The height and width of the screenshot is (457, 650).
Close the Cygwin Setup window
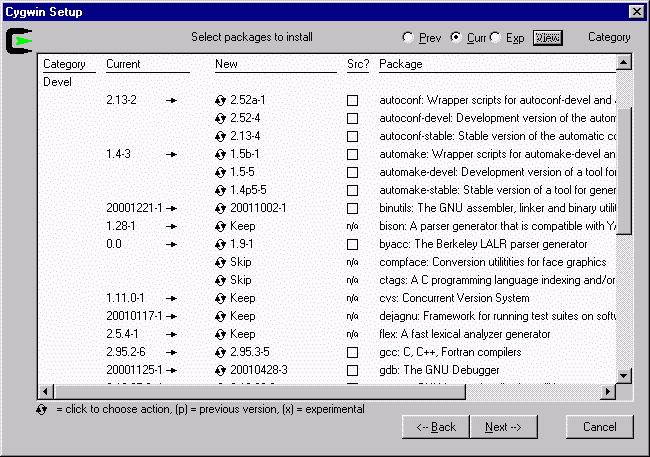[636, 12]
